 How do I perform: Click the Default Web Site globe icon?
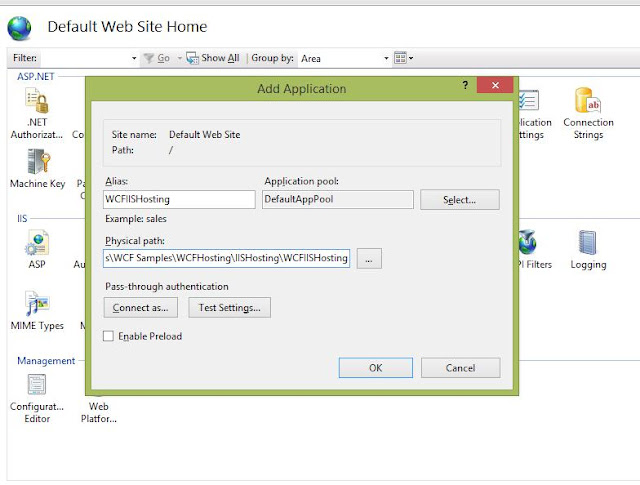pyautogui.click(x=19, y=28)
